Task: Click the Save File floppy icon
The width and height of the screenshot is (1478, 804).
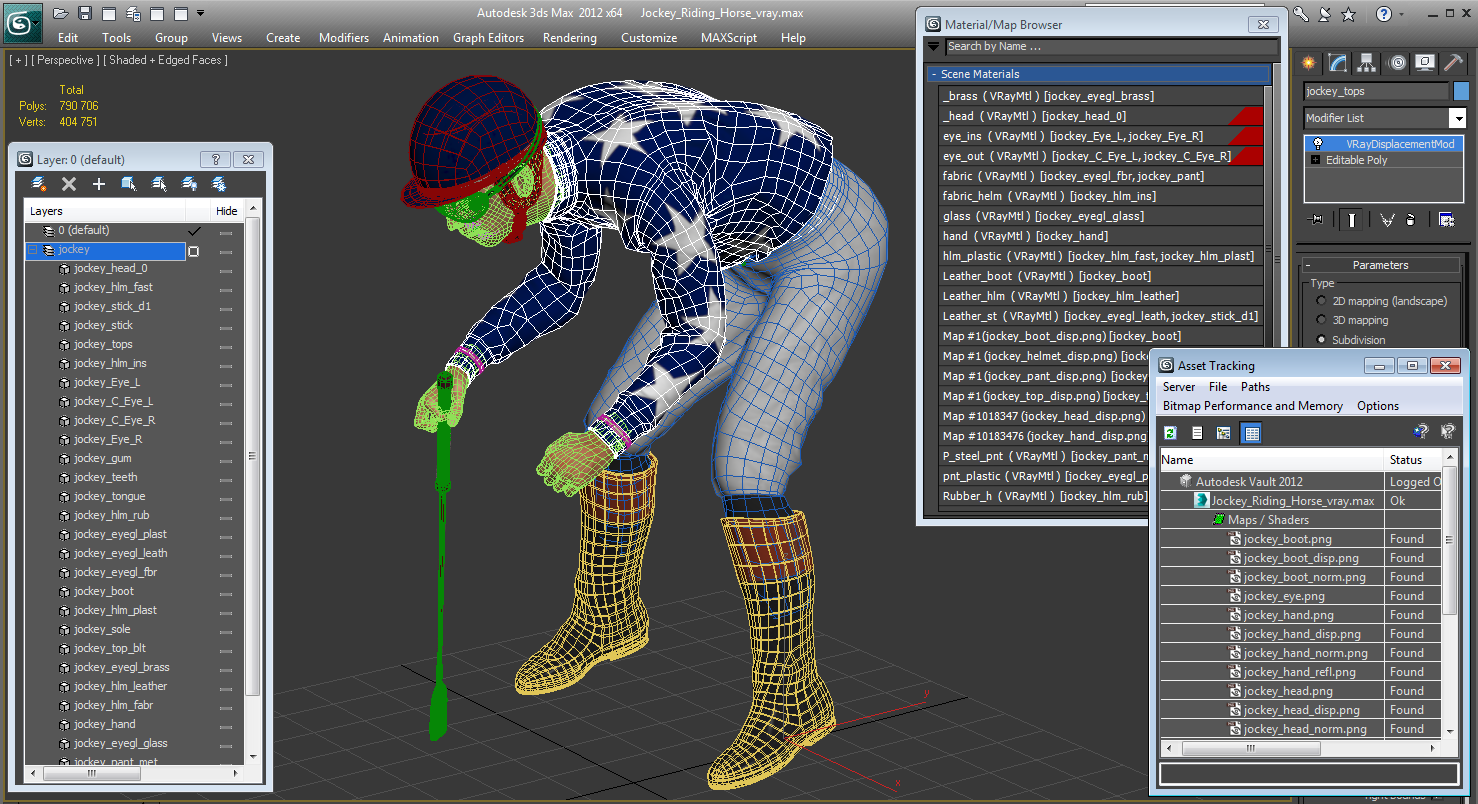Action: (x=85, y=13)
